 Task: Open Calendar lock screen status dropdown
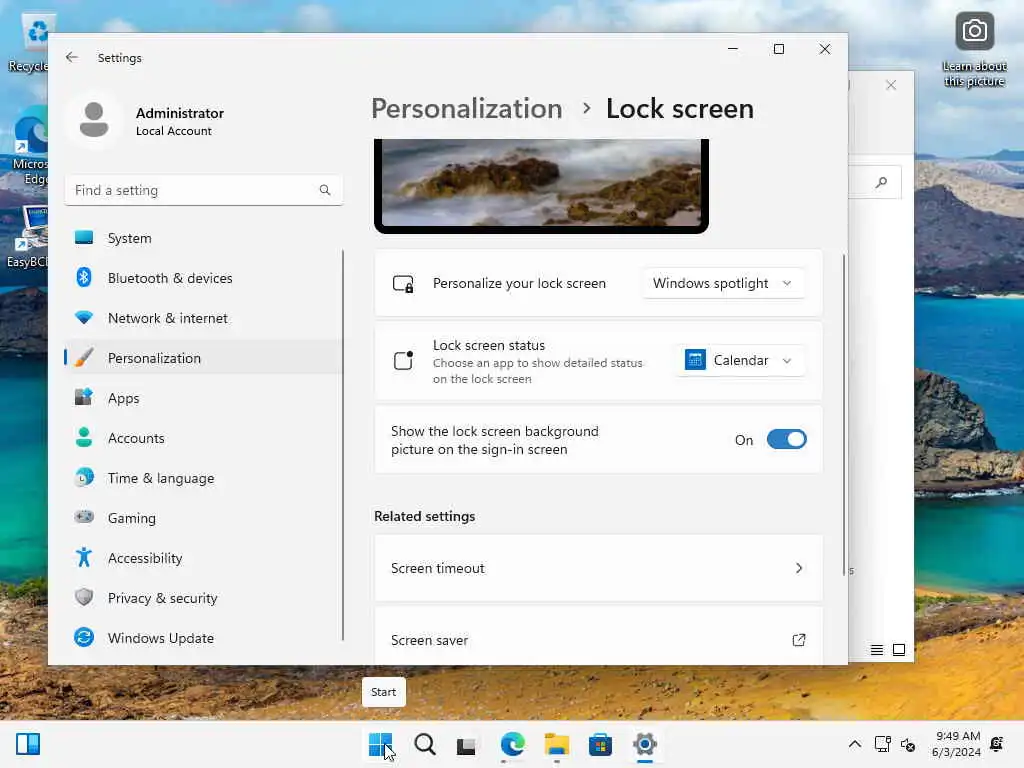point(739,360)
